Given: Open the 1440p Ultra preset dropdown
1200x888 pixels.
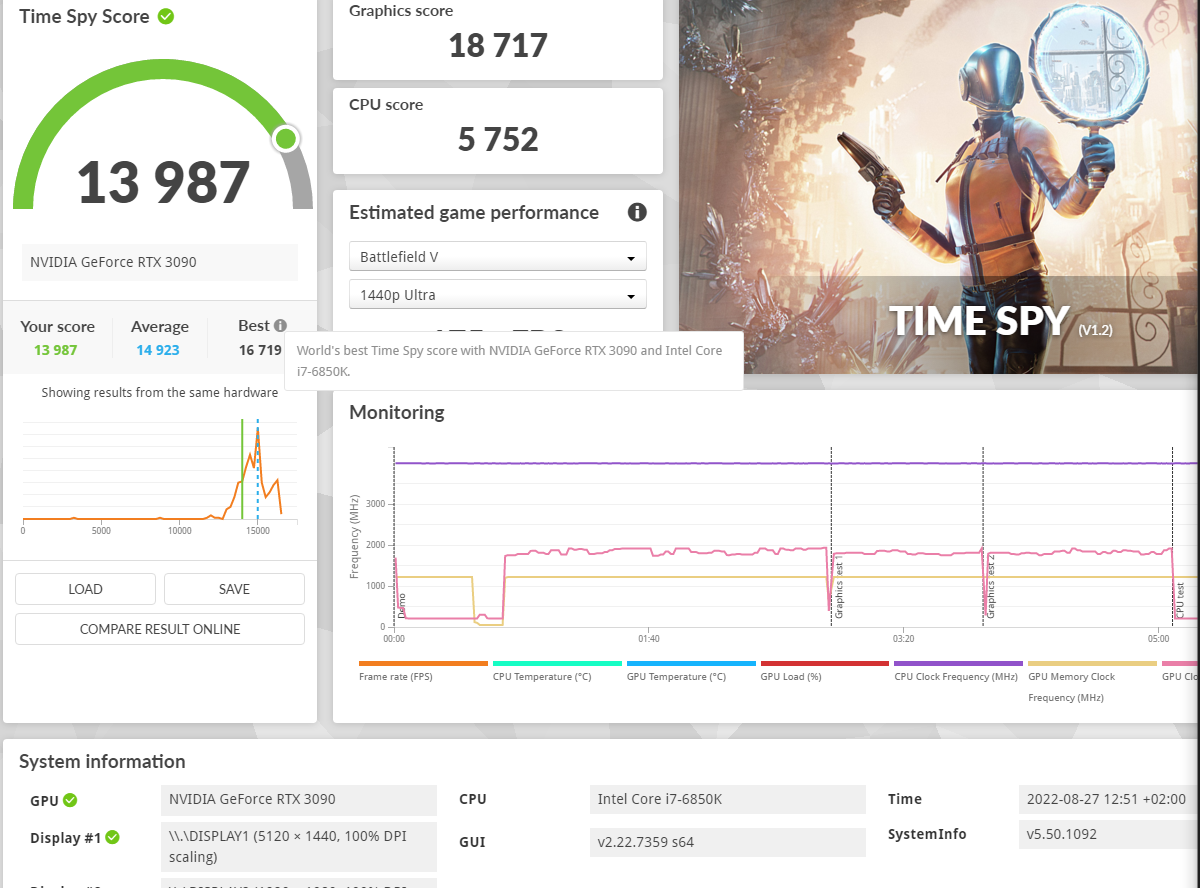Looking at the screenshot, I should [498, 295].
